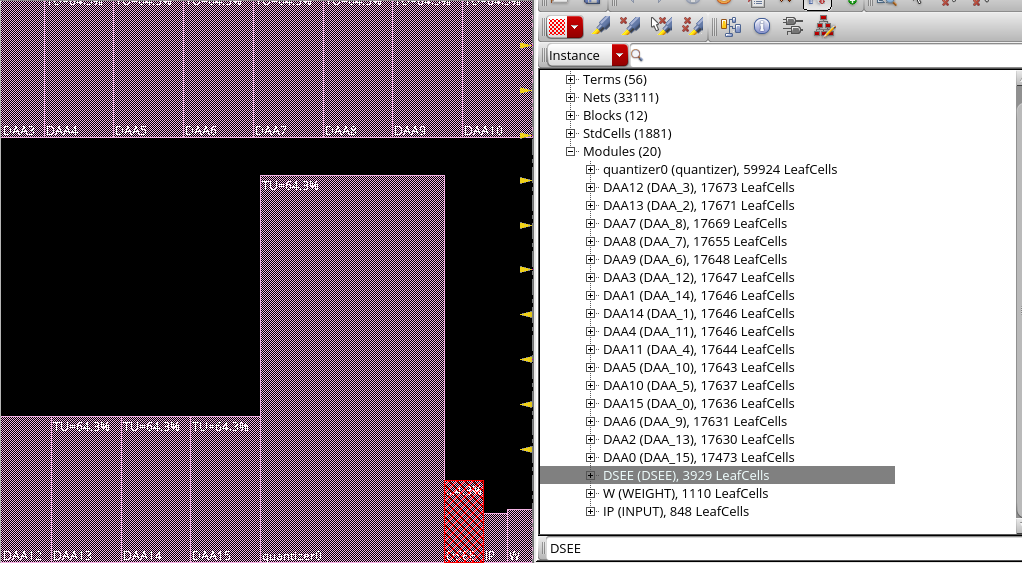This screenshot has width=1022, height=563.
Task: Select W (WEIGHT) module entry
Action: point(685,494)
